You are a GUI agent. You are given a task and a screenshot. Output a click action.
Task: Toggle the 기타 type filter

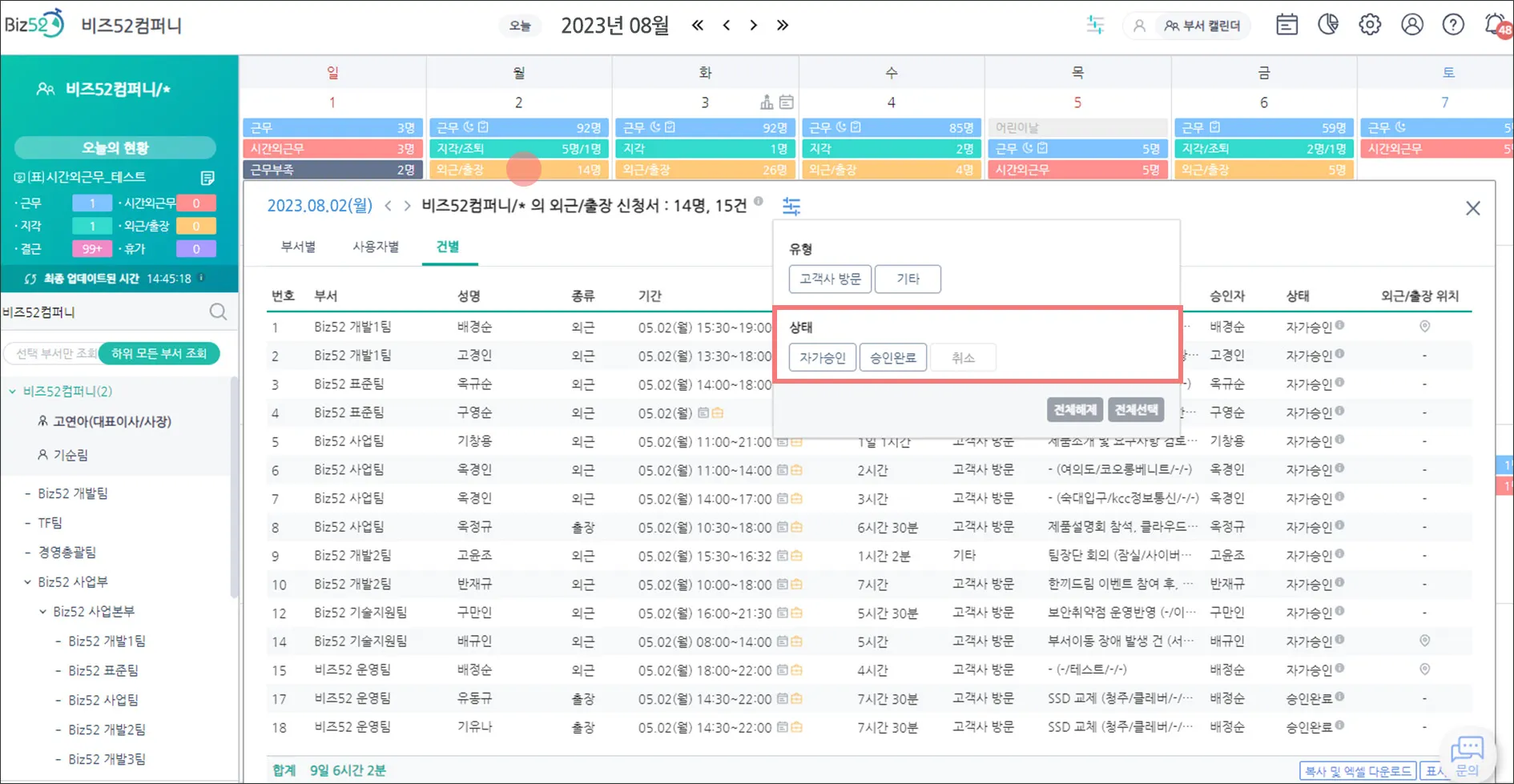click(x=908, y=279)
